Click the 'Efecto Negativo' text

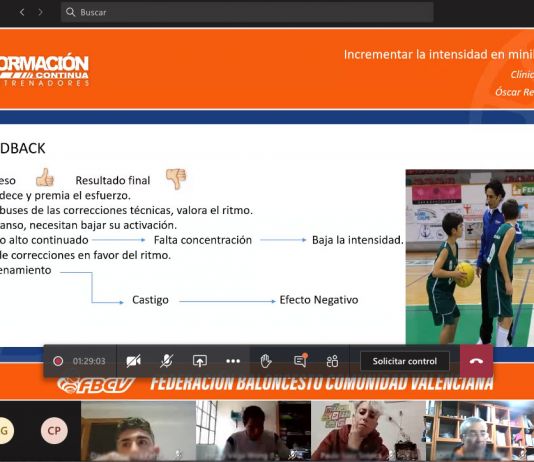319,300
